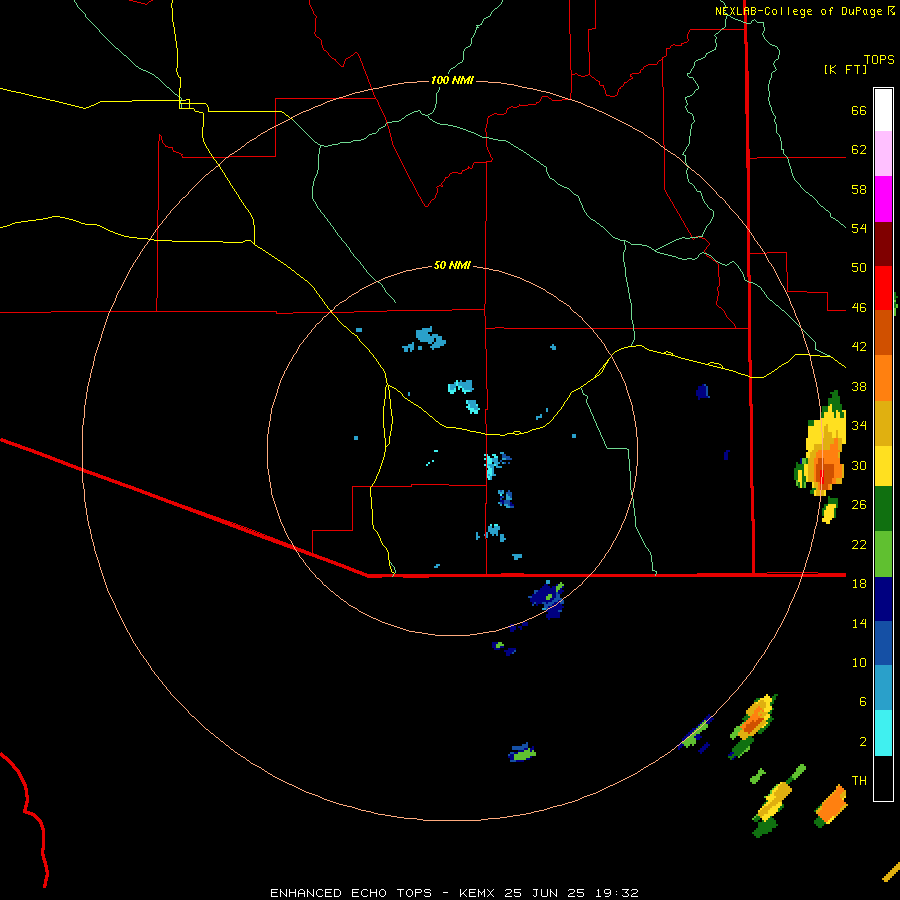900x900 pixels.
Task: Click the orange 38-42 K FT legend swatch
Action: click(883, 378)
